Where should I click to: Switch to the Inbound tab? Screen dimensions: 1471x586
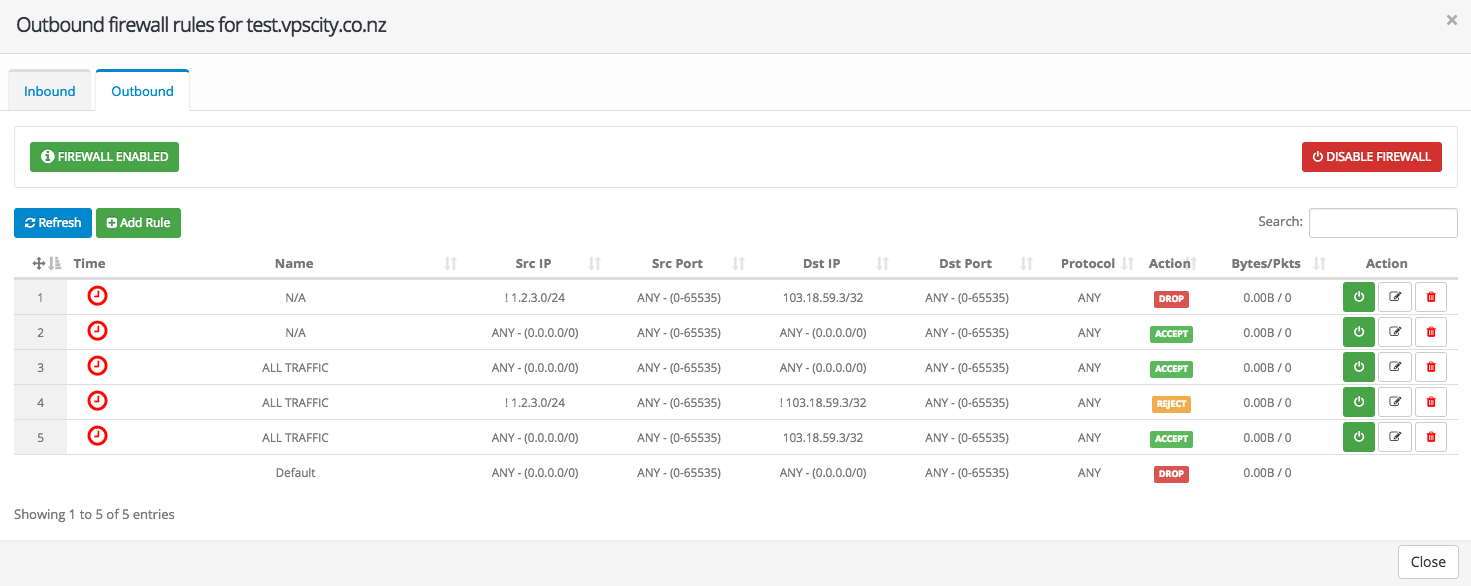click(50, 91)
